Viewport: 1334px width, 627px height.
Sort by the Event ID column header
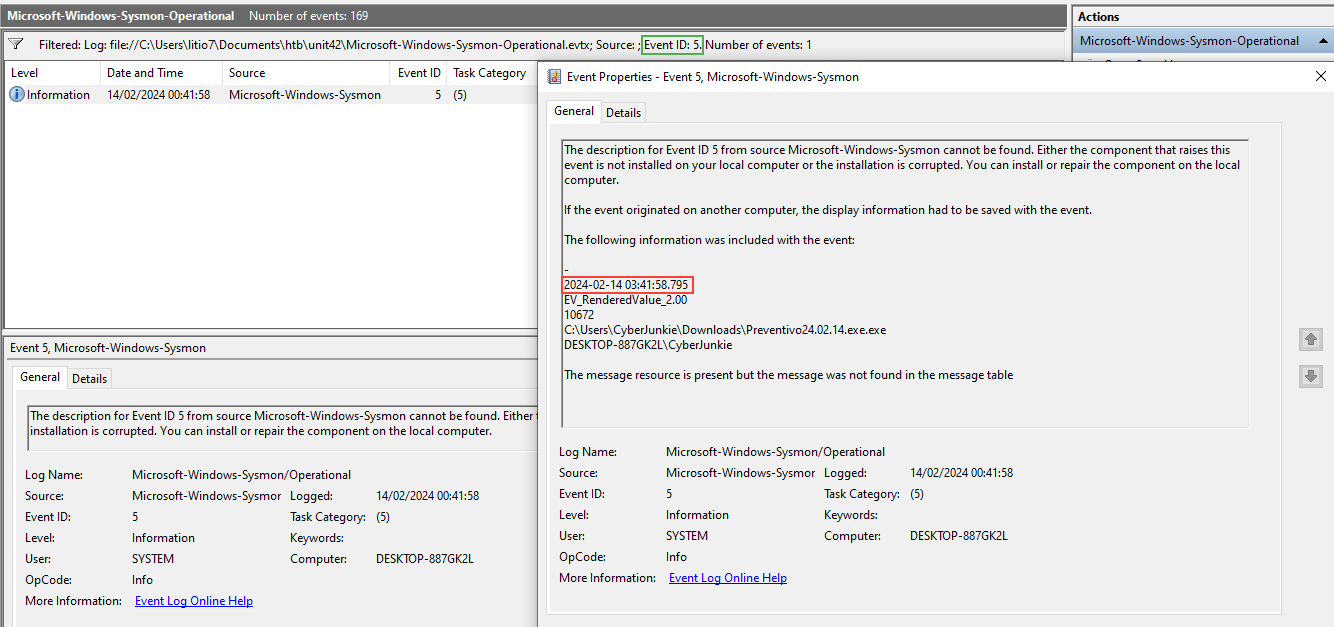(x=418, y=73)
